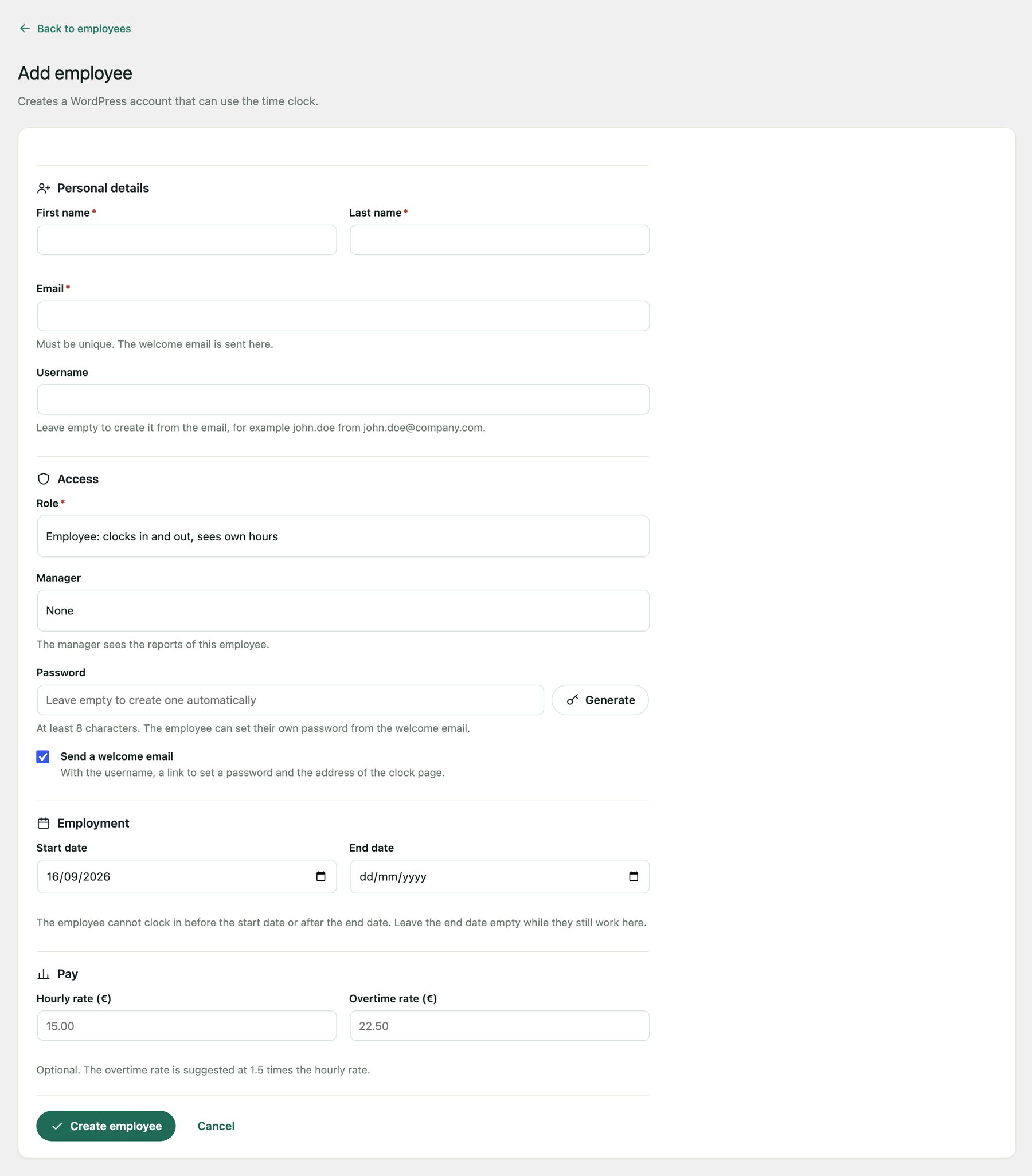Click the Access shield icon
1032x1176 pixels.
[x=43, y=479]
